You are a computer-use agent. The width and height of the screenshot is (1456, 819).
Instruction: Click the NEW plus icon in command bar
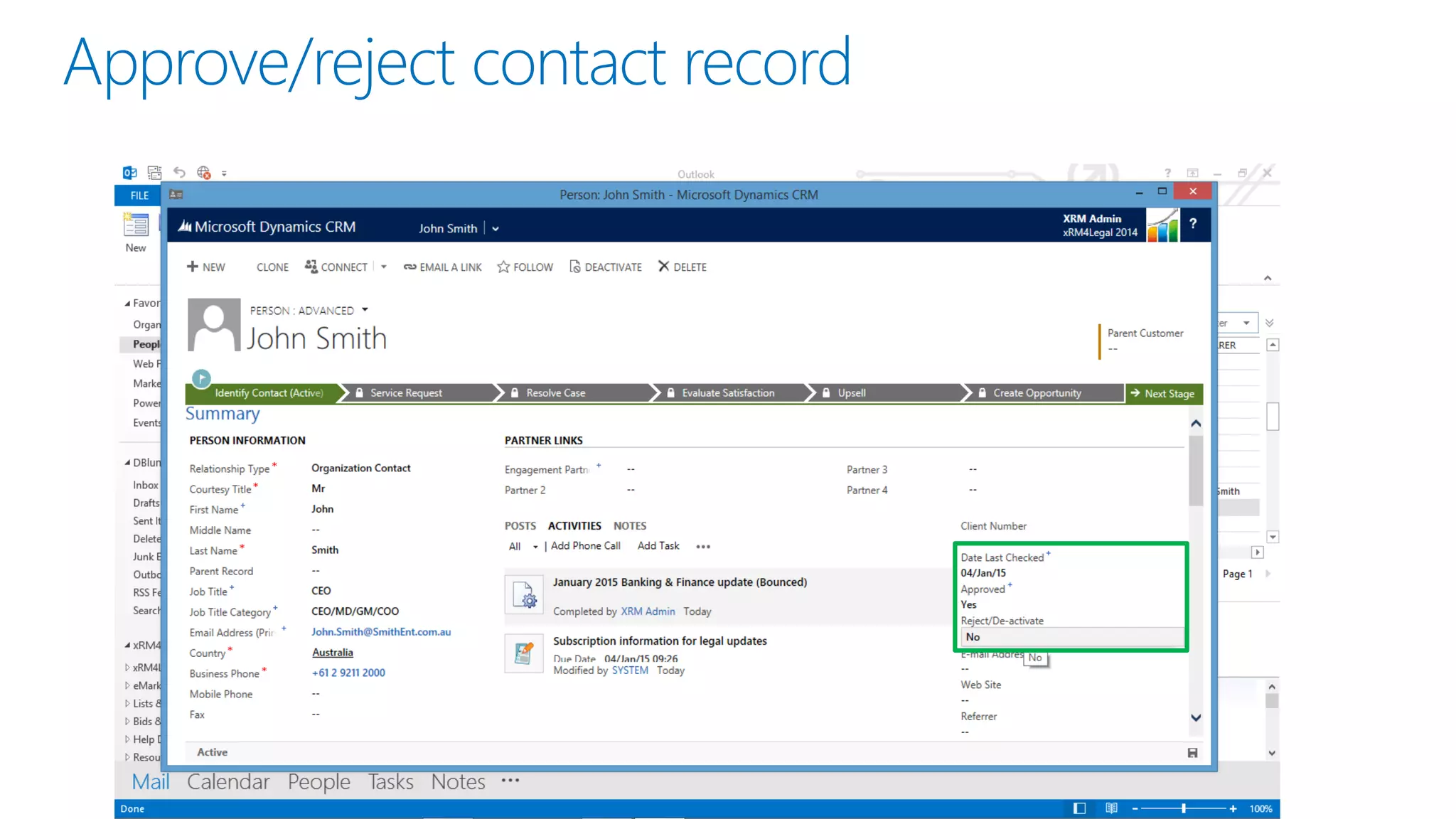[192, 267]
